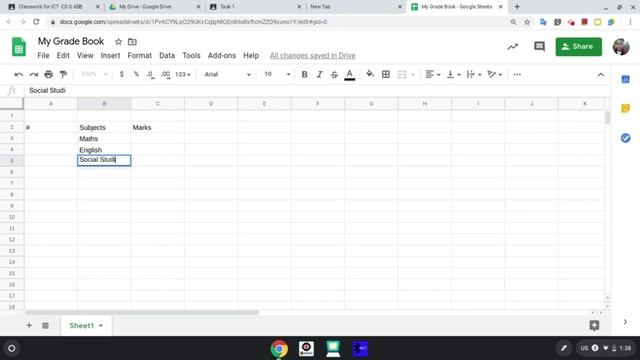Open the Insert menu

point(110,56)
